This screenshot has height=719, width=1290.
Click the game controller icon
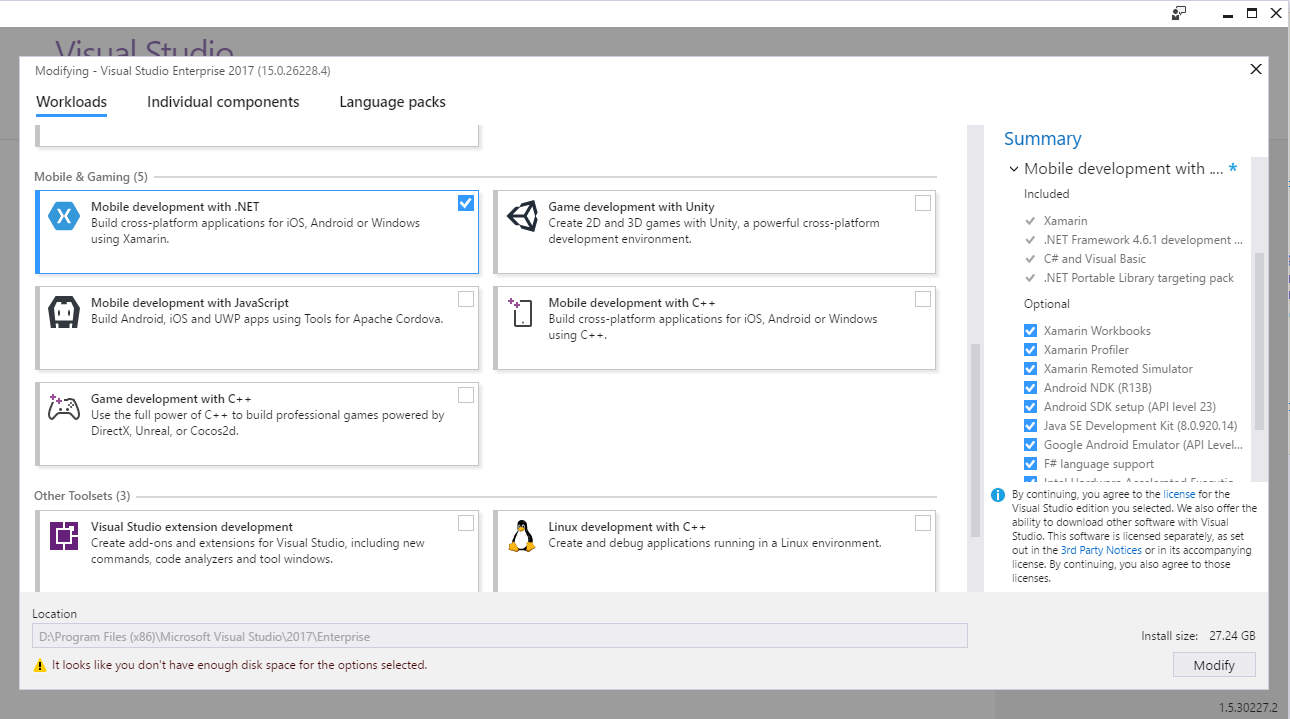click(x=64, y=407)
